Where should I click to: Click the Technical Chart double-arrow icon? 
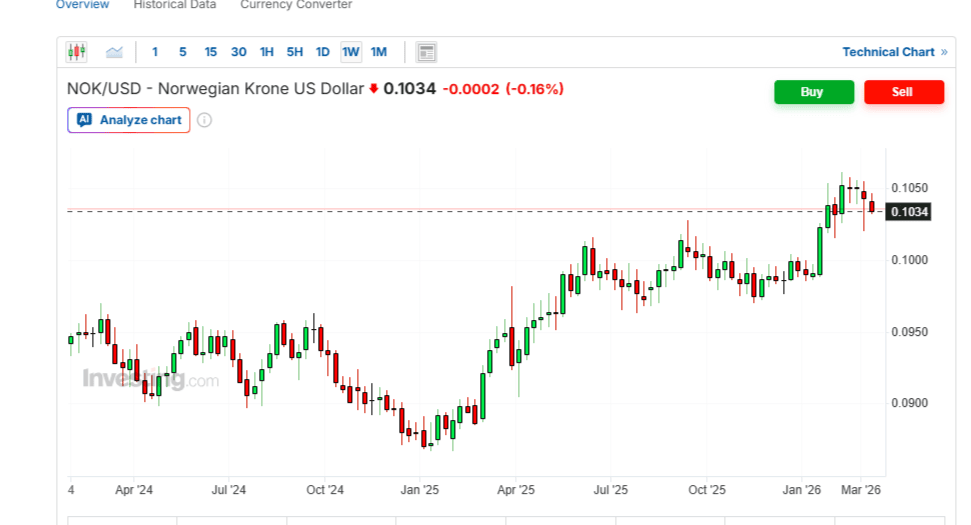[x=944, y=52]
